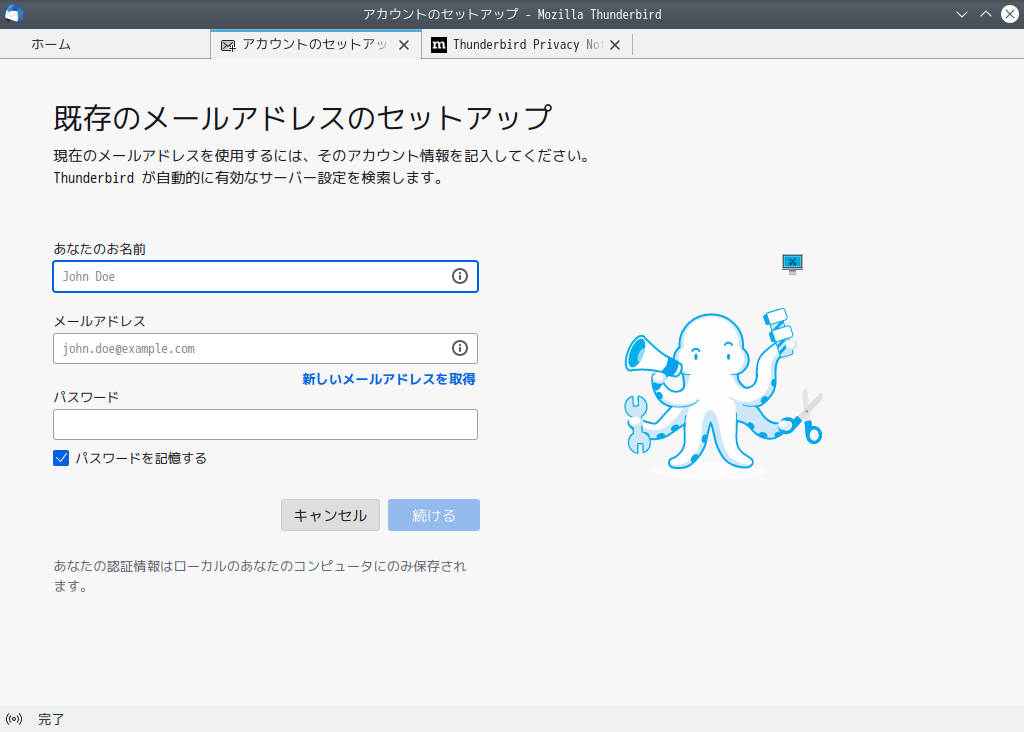This screenshot has height=732, width=1024.
Task: Click the 完了 status text
Action: 51,719
